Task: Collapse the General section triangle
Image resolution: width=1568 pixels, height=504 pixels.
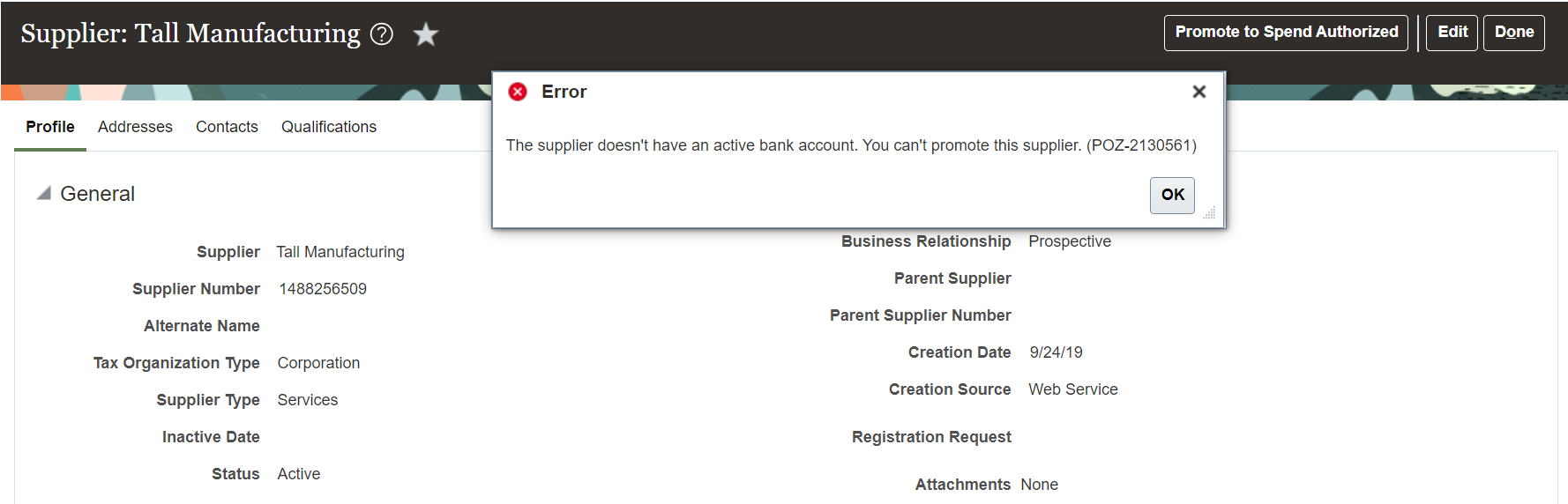Action: click(x=43, y=194)
